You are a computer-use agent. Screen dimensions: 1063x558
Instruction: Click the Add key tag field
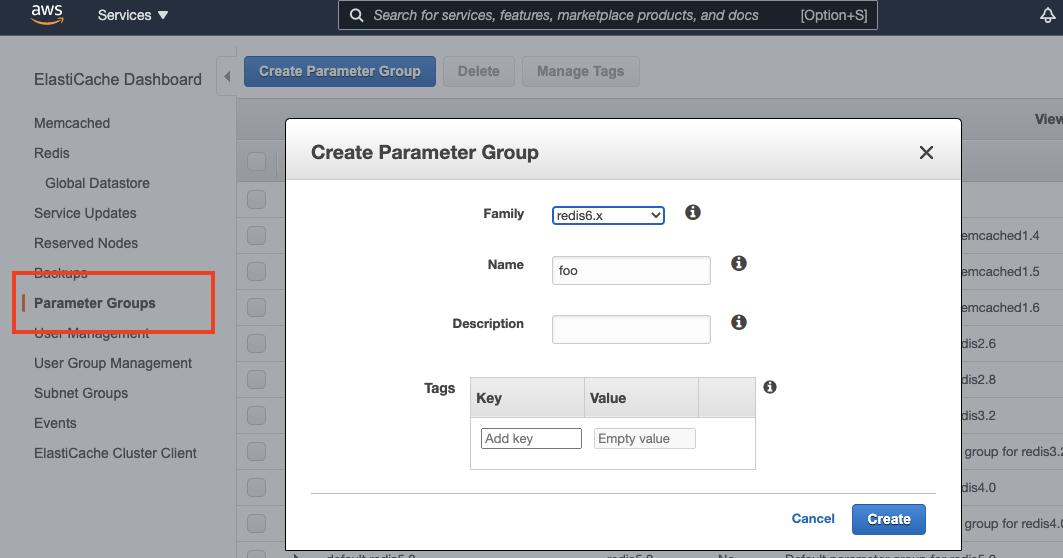(532, 439)
